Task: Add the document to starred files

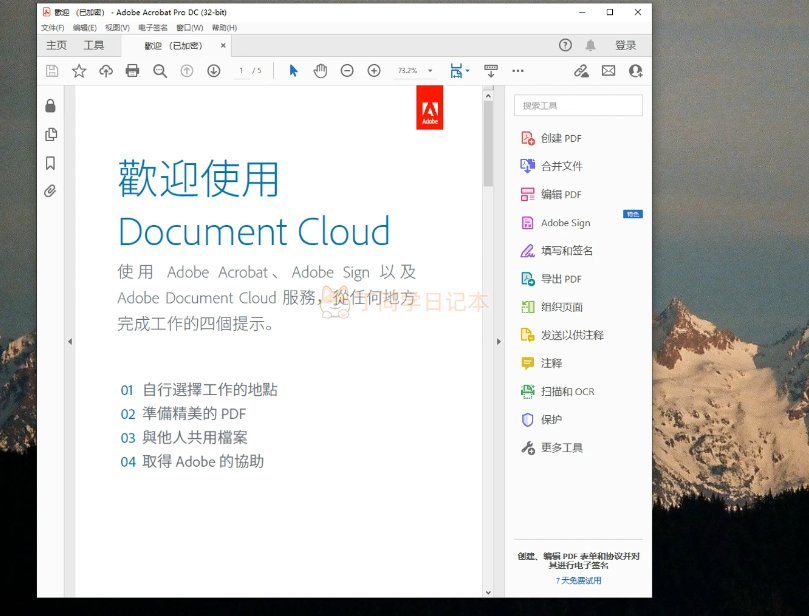Action: 79,71
